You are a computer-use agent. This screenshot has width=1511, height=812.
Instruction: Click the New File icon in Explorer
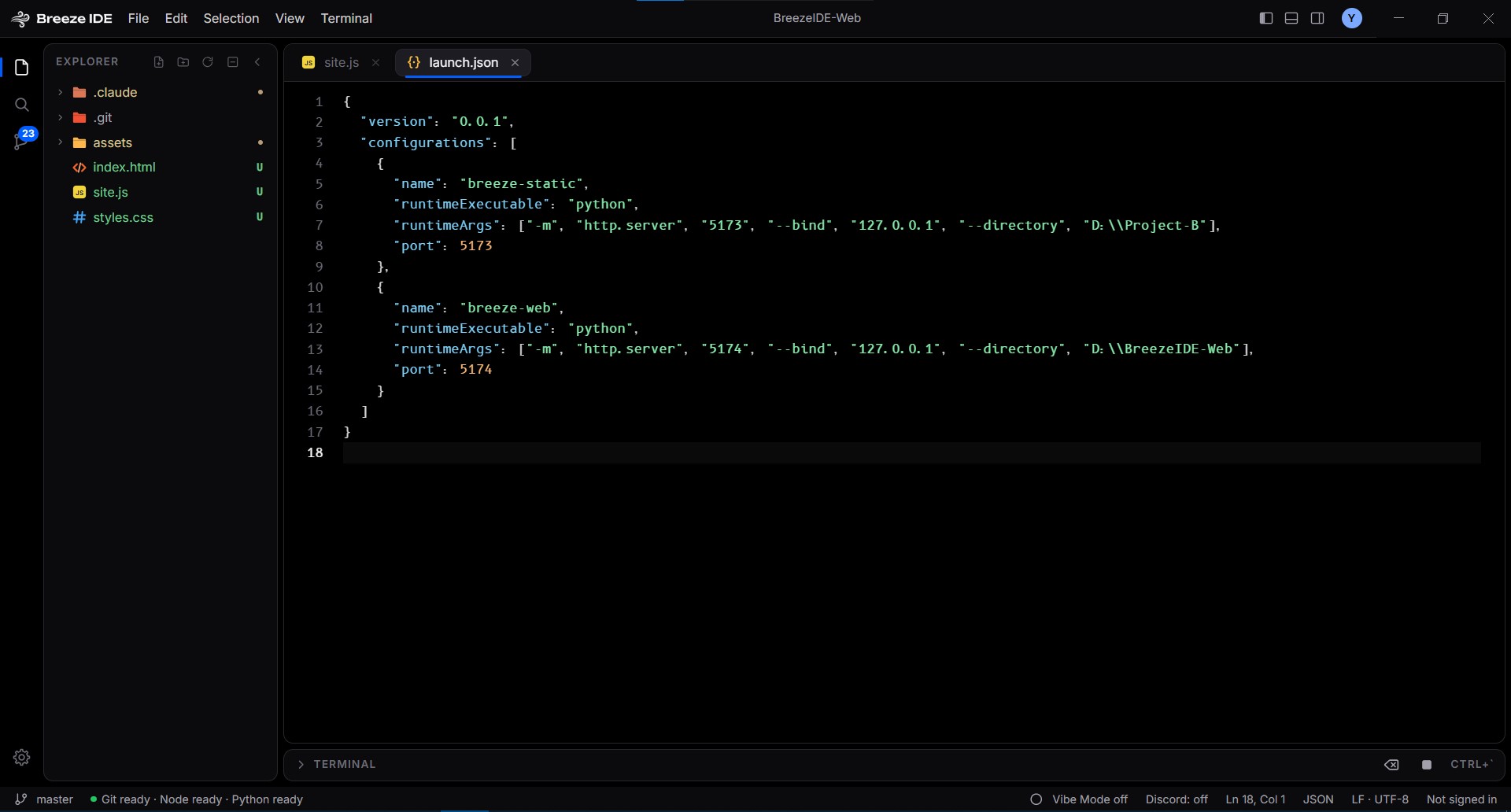158,62
